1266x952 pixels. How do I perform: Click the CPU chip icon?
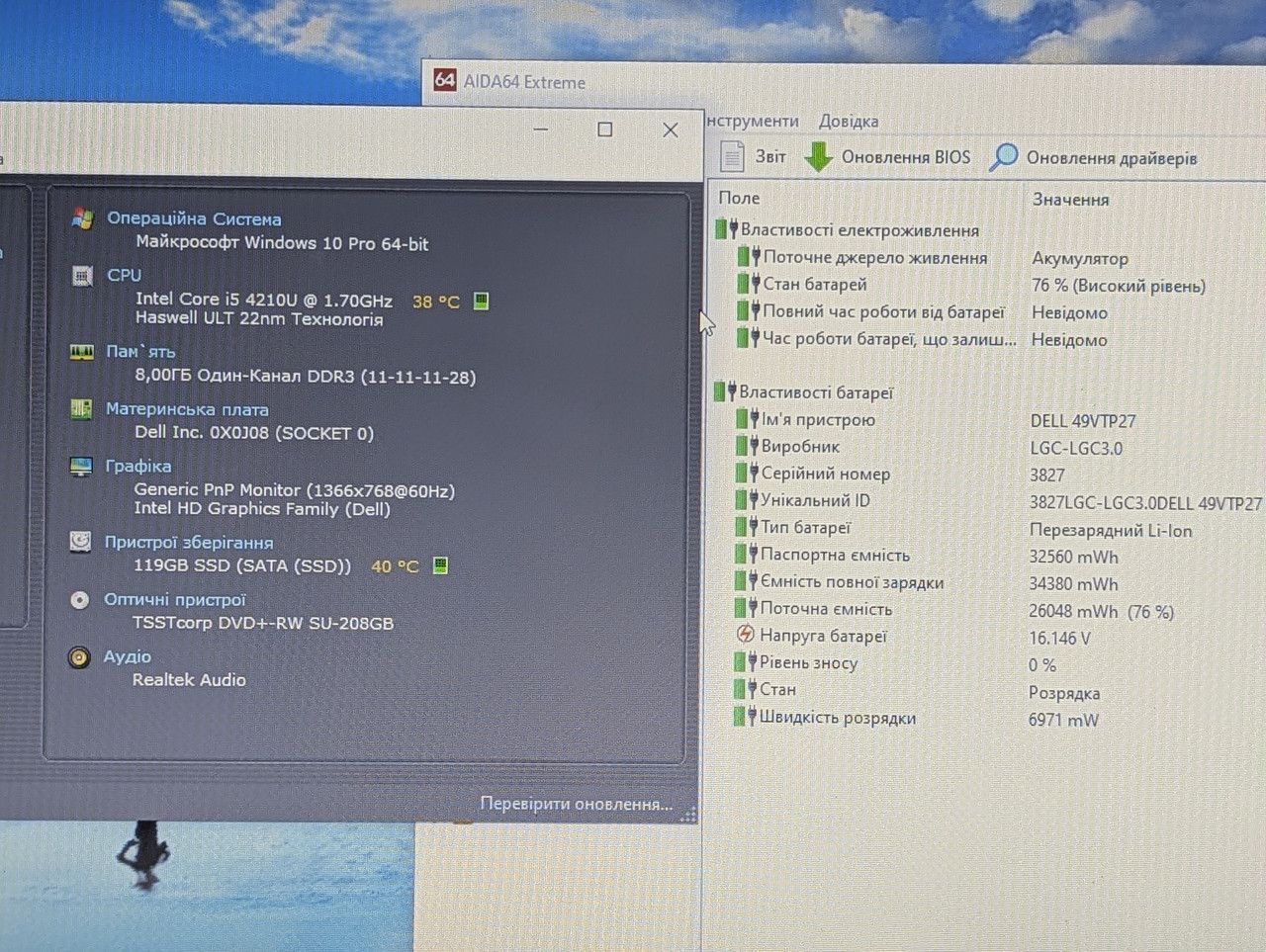(x=82, y=276)
